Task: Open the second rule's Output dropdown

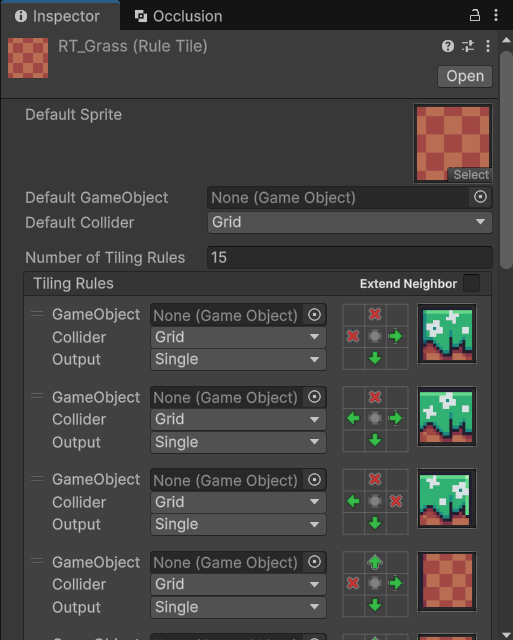Action: click(x=238, y=442)
